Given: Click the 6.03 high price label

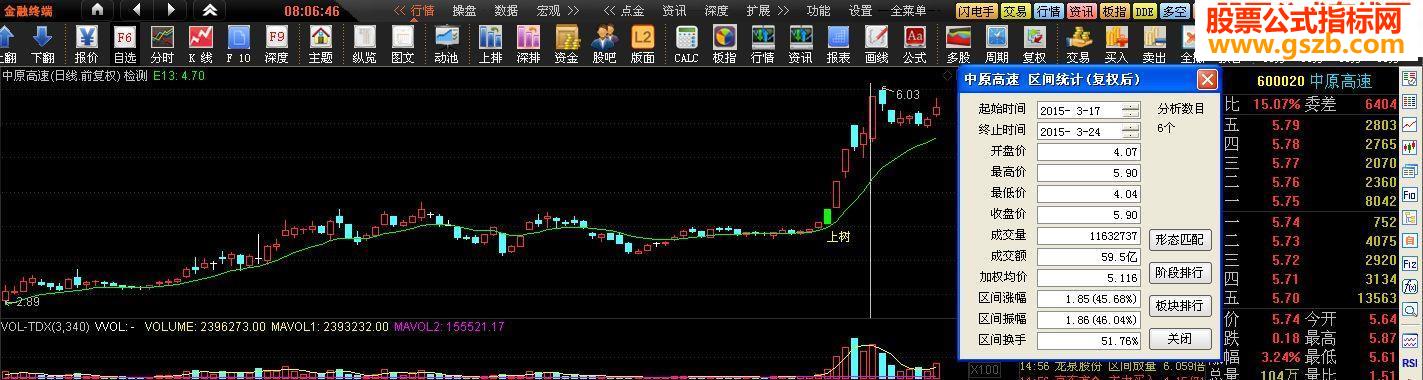Looking at the screenshot, I should coord(907,95).
